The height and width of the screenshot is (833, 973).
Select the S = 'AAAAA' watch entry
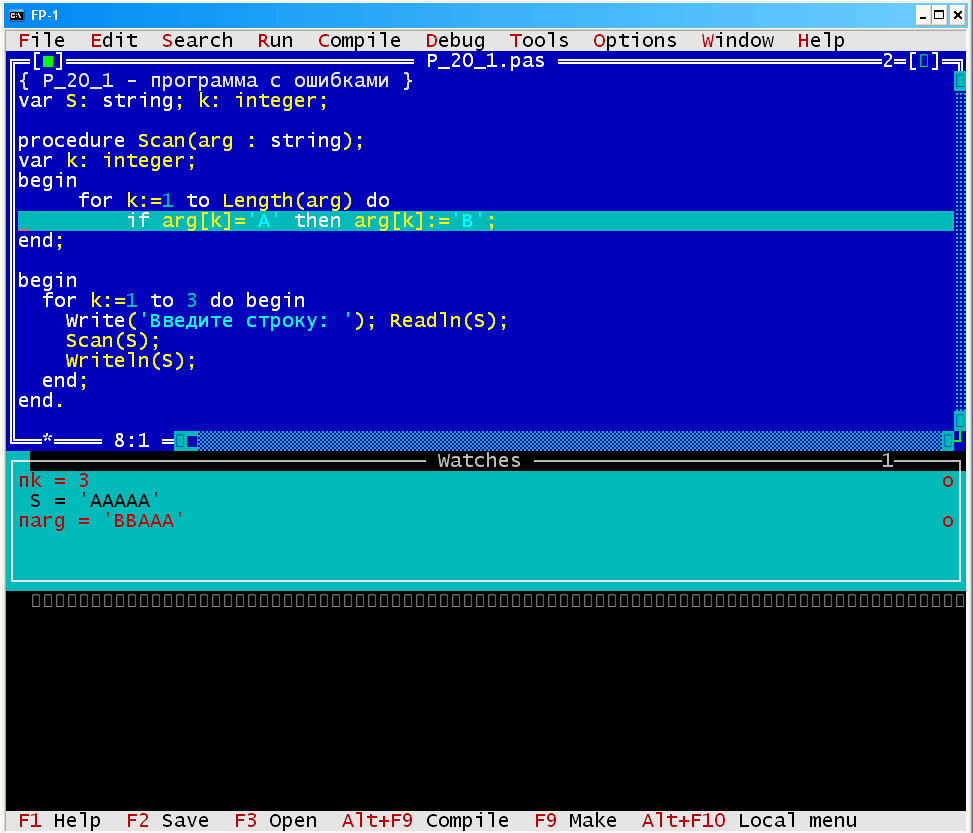click(95, 501)
